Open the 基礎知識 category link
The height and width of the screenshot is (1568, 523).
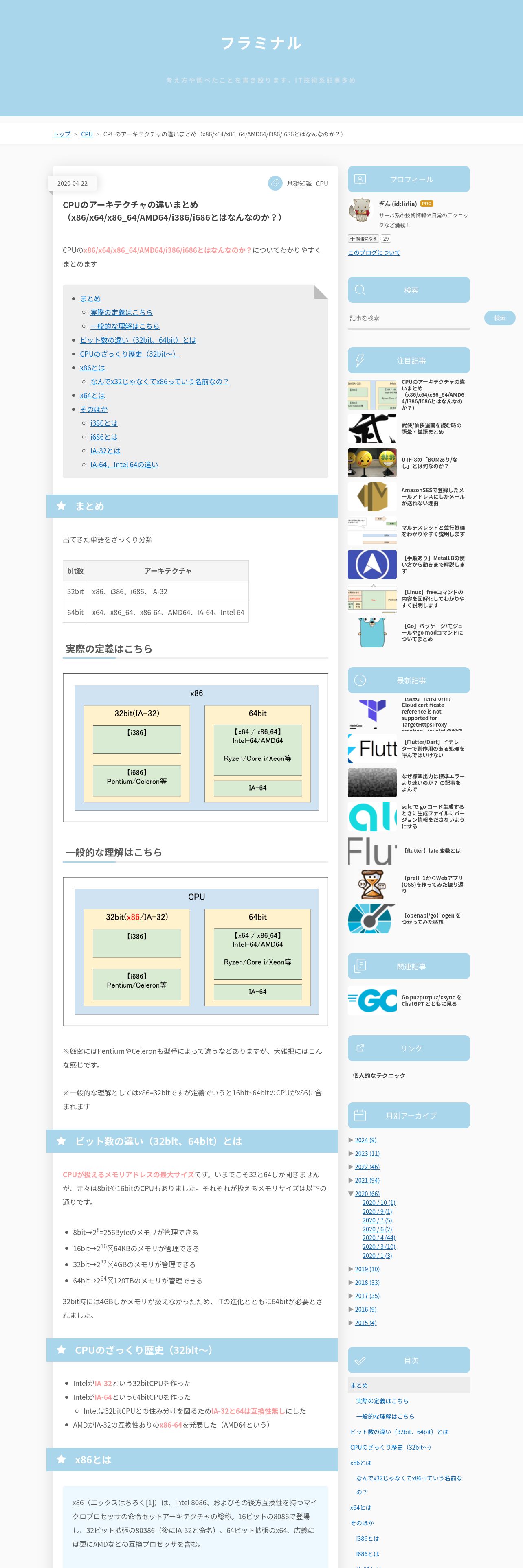click(x=299, y=183)
